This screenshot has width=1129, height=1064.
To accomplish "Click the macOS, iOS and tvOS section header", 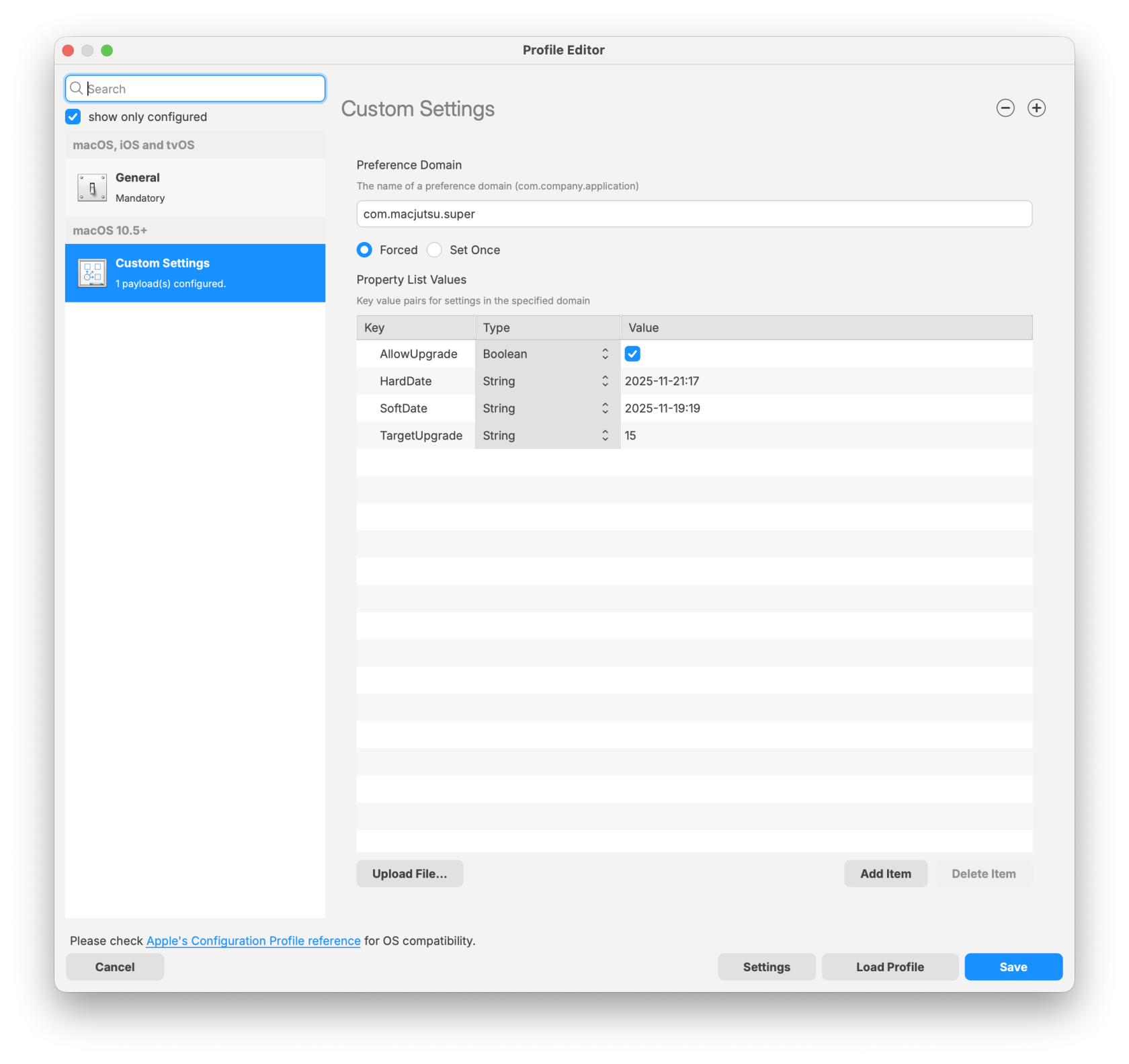I will click(195, 145).
